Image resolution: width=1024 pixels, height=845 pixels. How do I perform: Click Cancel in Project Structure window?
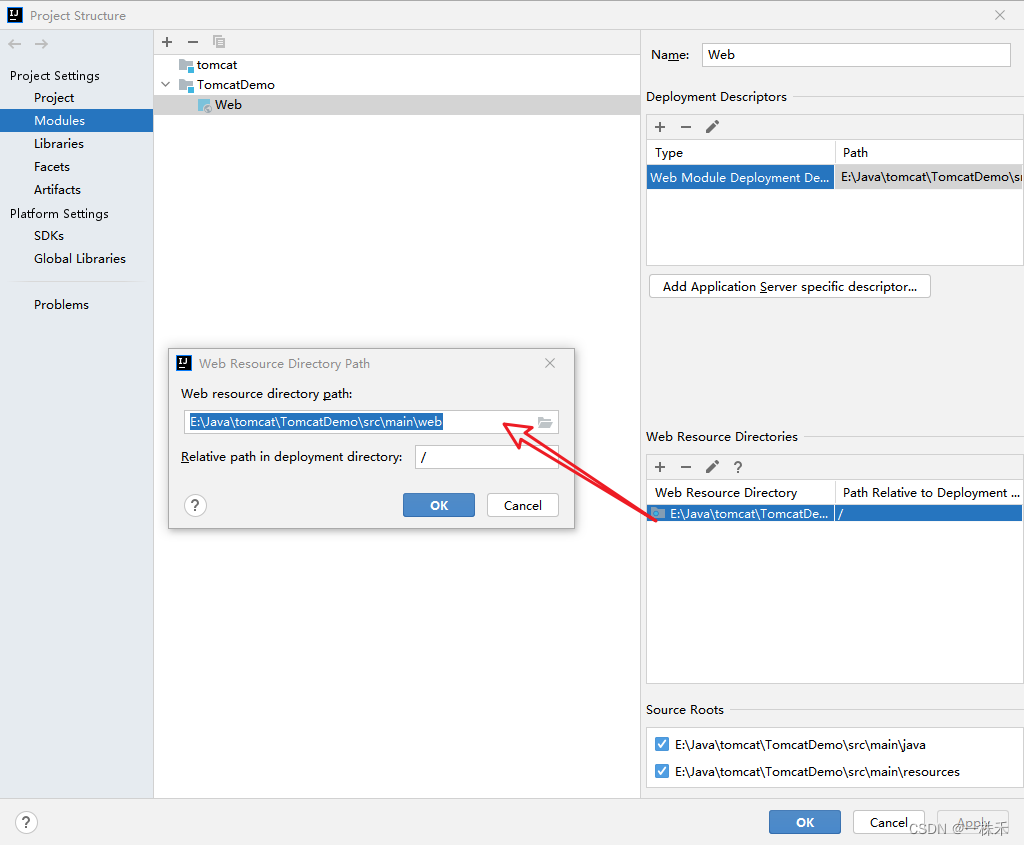(x=889, y=822)
